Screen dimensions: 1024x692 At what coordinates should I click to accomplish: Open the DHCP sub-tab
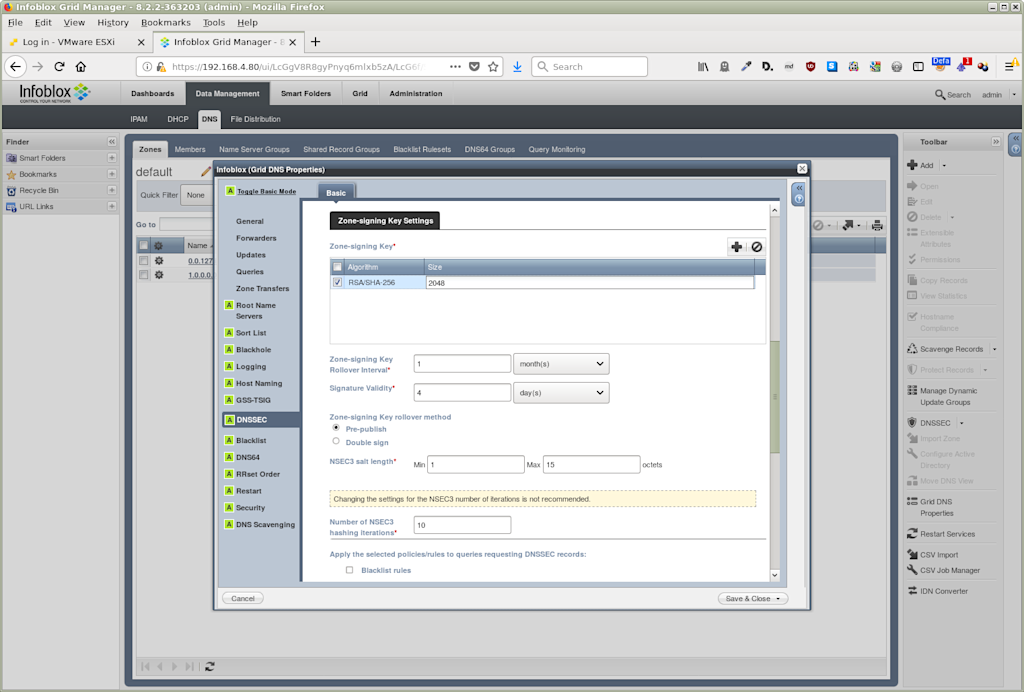[x=178, y=119]
